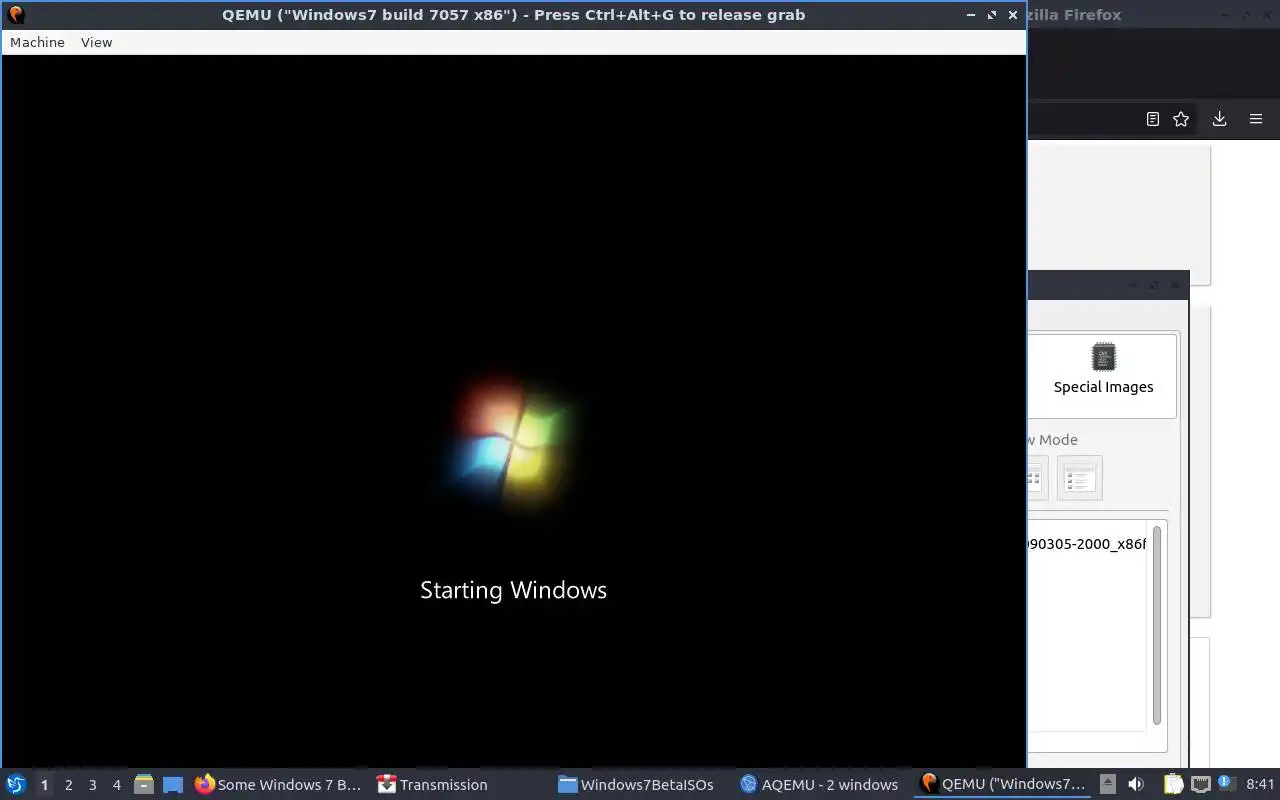Switch to workspace 3

pyautogui.click(x=92, y=785)
